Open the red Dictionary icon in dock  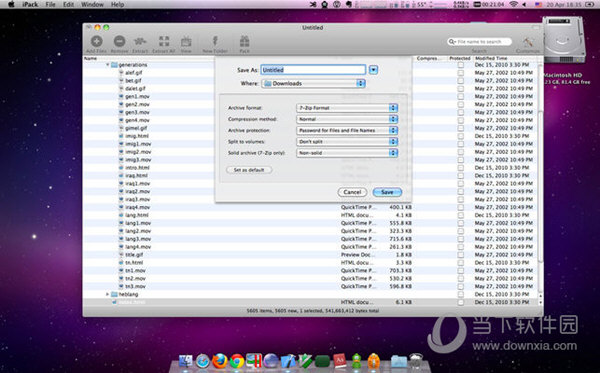(x=339, y=361)
